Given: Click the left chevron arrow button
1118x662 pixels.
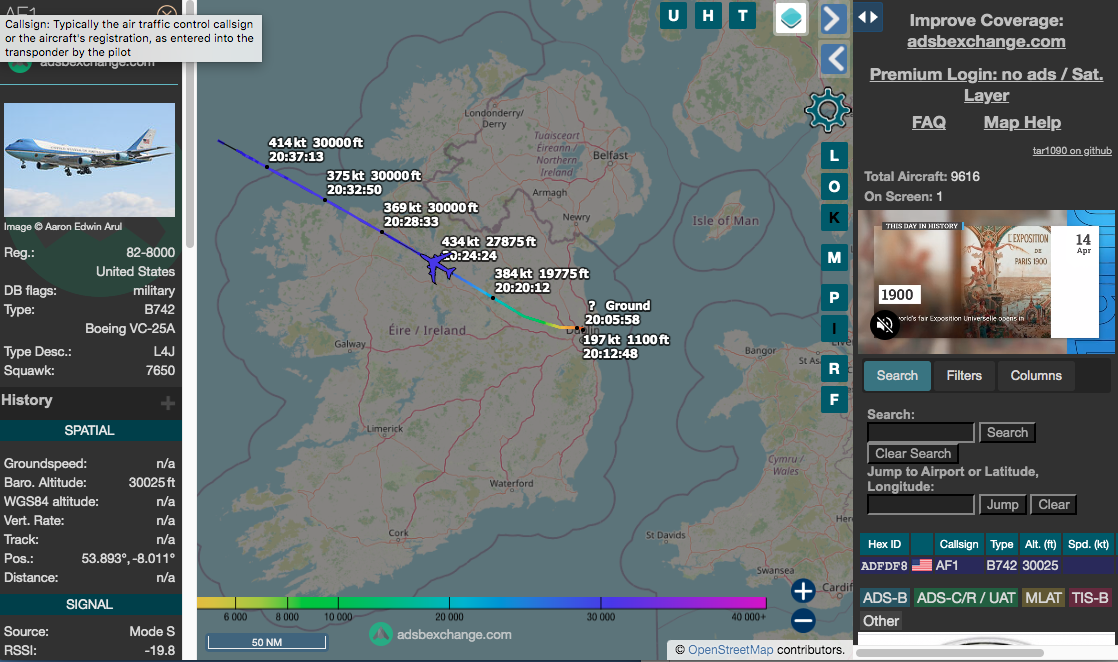Looking at the screenshot, I should pos(834,58).
